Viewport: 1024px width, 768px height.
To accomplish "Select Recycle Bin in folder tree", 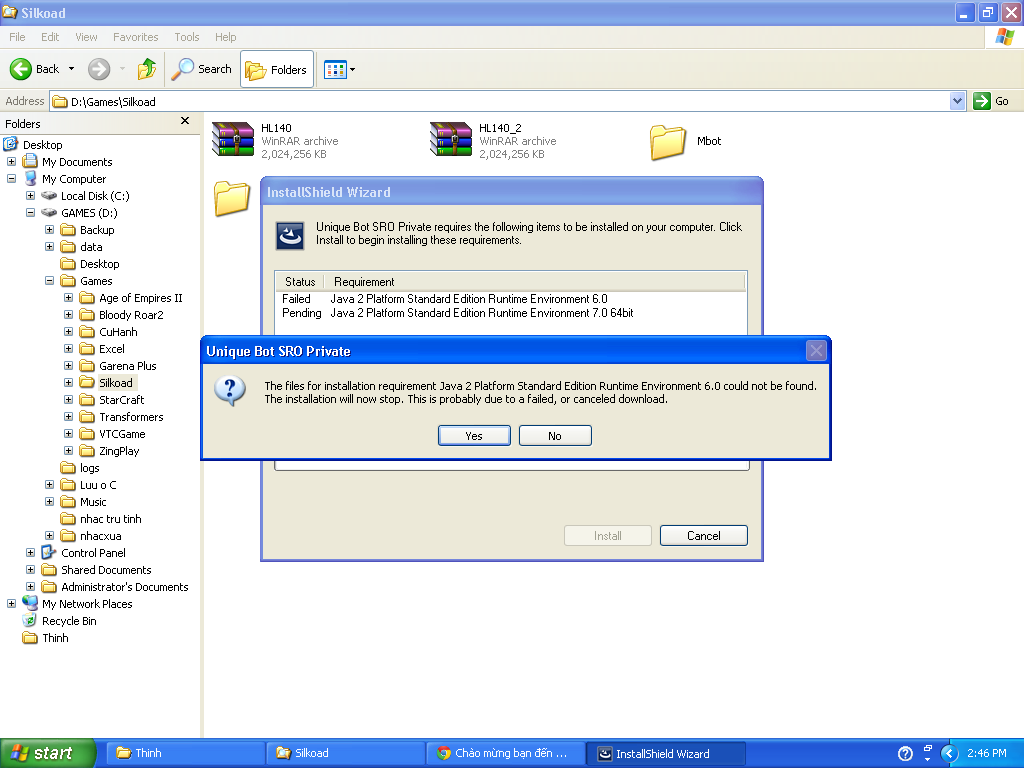I will point(69,620).
